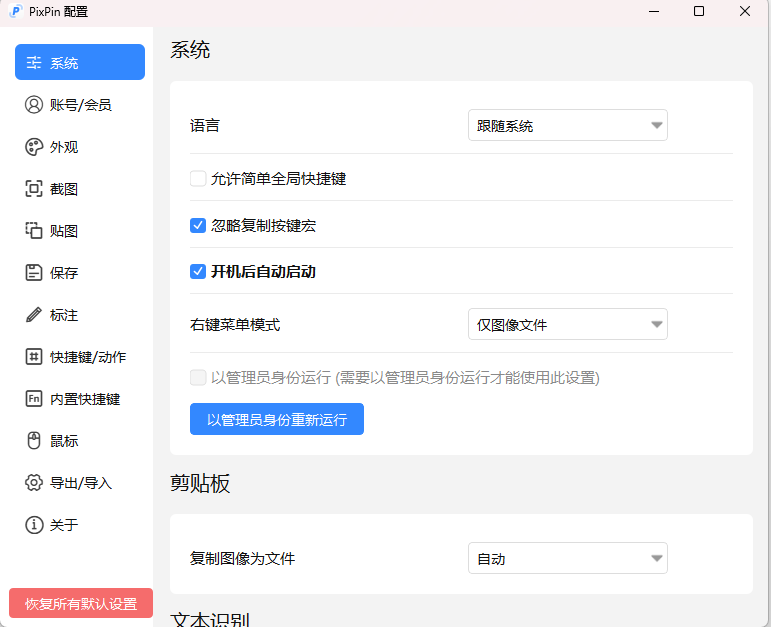Image resolution: width=771 pixels, height=627 pixels.
Task: Click the 贴图 pin image icon
Action: point(34,231)
